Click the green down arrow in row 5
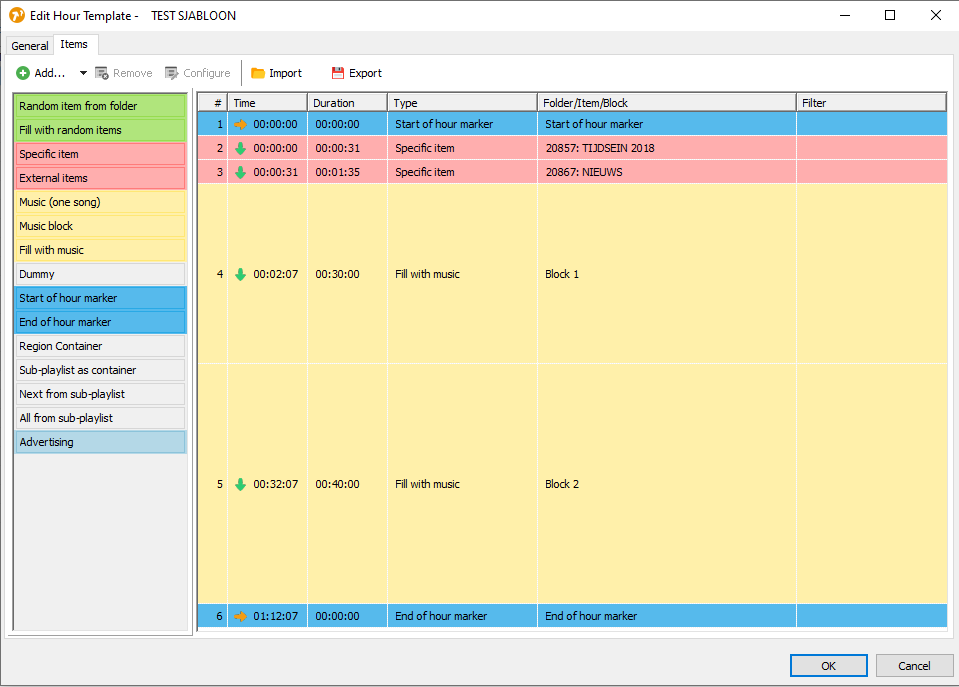Screen dimensions: 959x687 click(241, 485)
